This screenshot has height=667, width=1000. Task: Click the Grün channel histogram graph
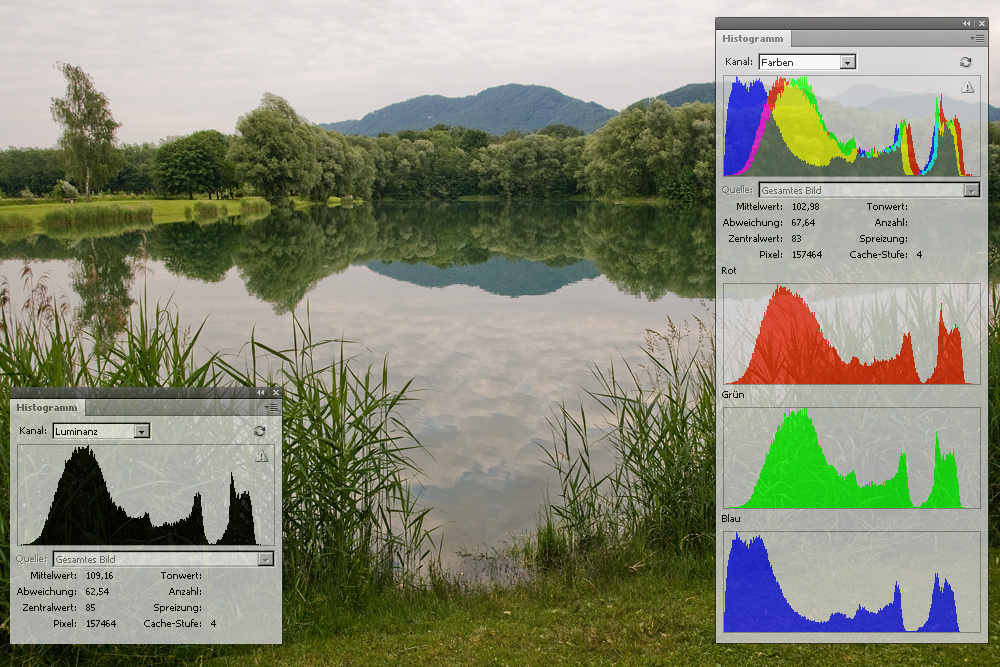coord(852,458)
